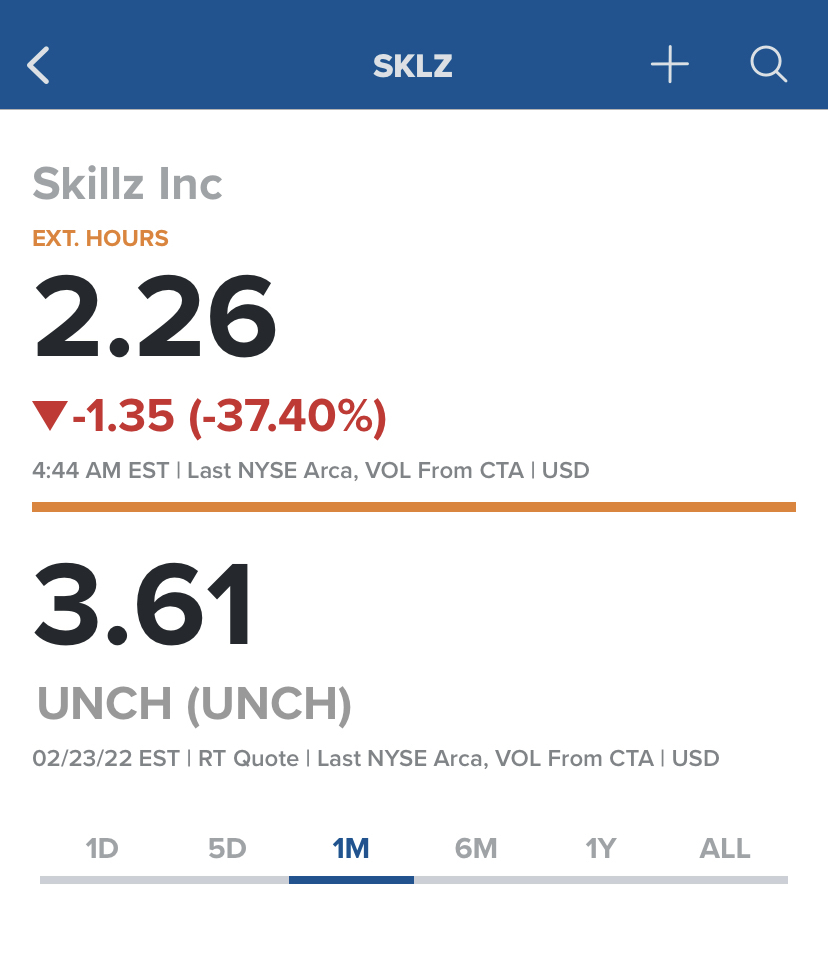Switch chart range to 1D
The image size is (828, 972).
(x=102, y=849)
